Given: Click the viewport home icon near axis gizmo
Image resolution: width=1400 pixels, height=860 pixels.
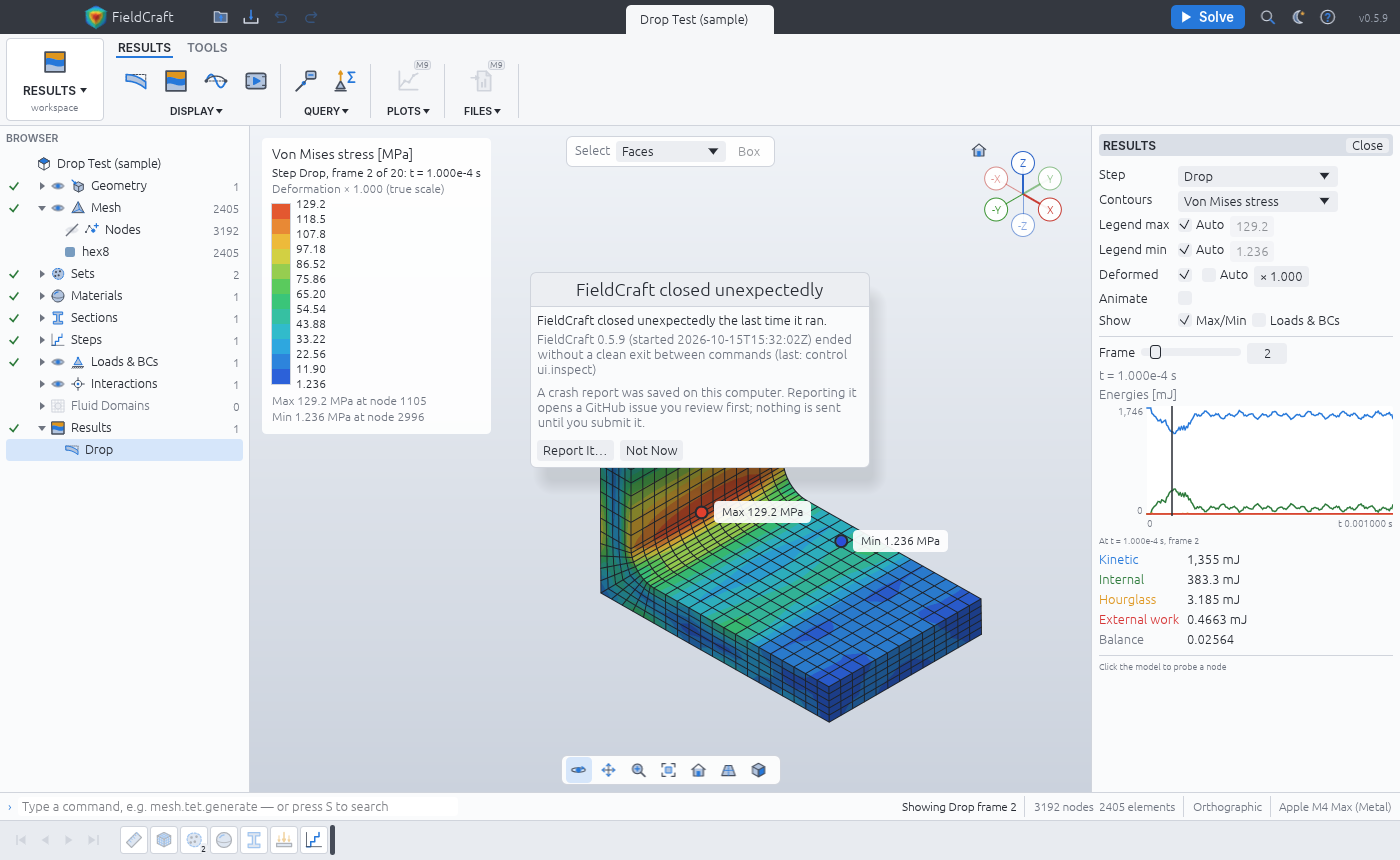Looking at the screenshot, I should tap(979, 150).
